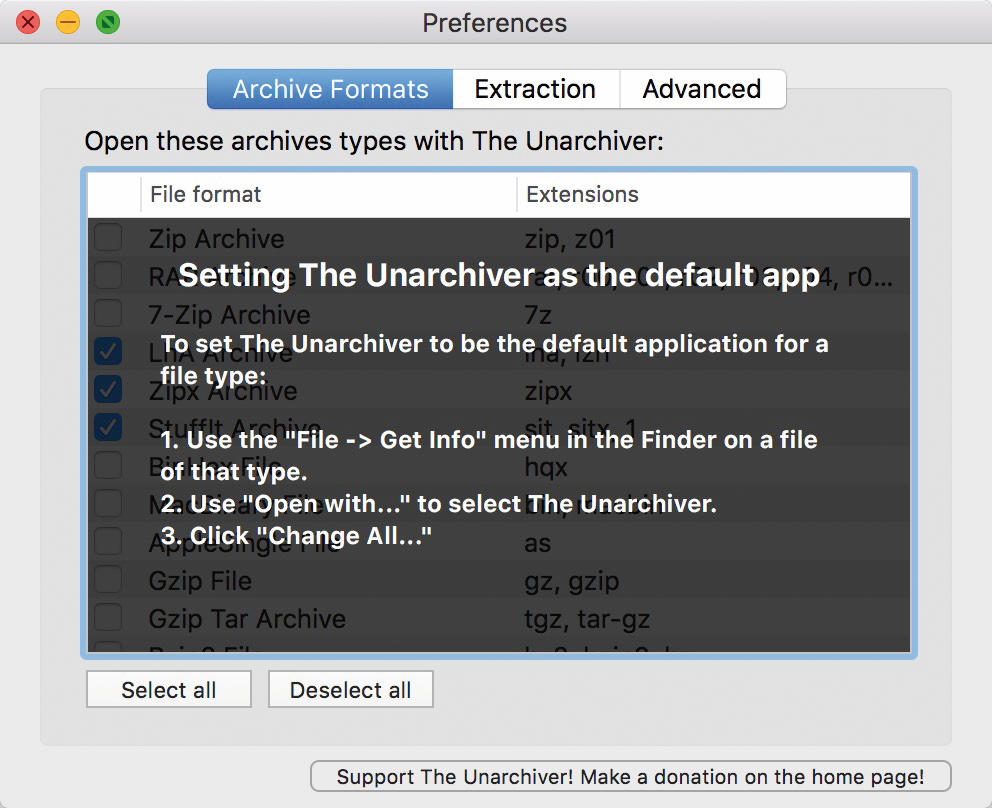Select the 7-Zip Archive row name

[x=230, y=314]
